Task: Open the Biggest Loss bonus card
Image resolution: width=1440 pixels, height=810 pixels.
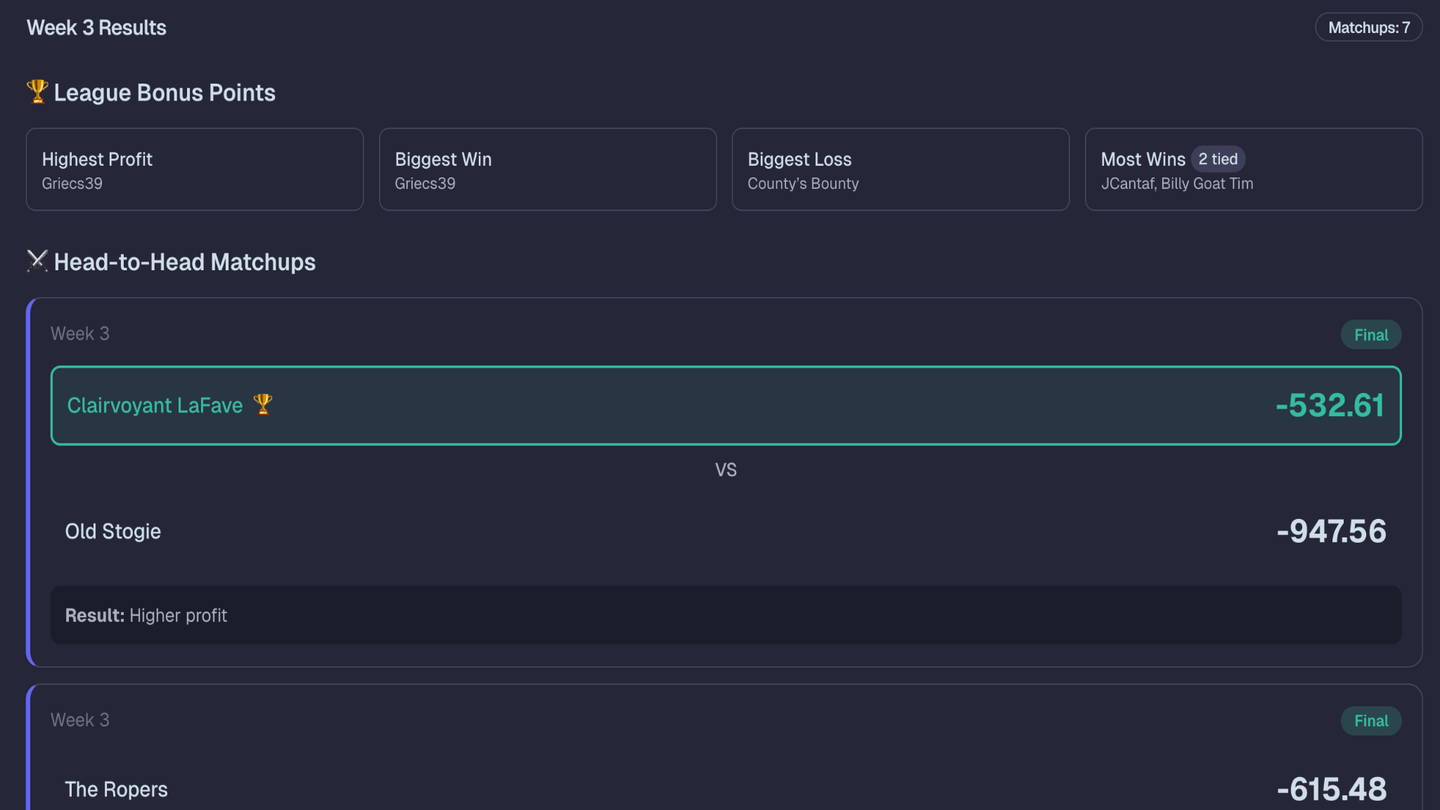Action: click(900, 169)
